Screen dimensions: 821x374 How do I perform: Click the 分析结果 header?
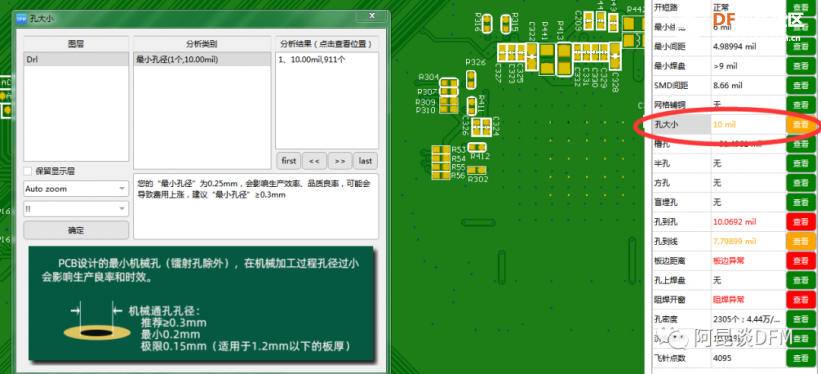(327, 44)
